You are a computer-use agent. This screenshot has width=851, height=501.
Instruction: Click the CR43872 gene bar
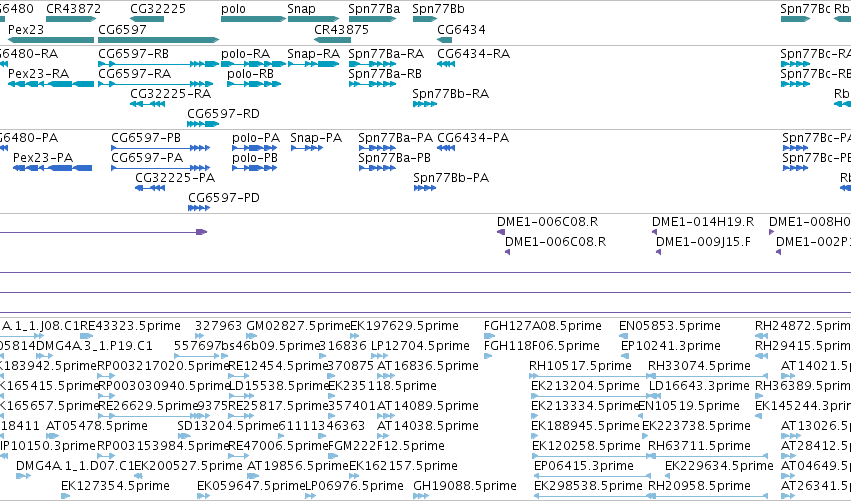(71, 19)
